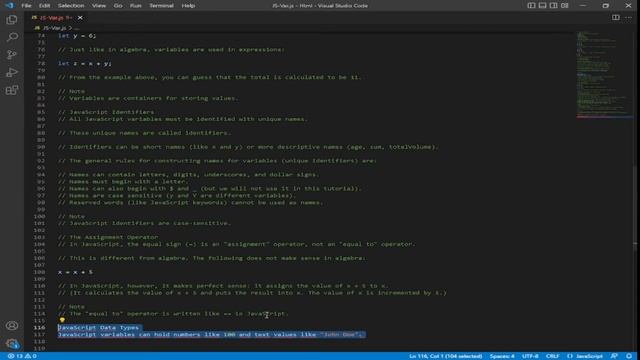This screenshot has height=360, width=640.
Task: Open the Run menu
Action: [136, 5]
